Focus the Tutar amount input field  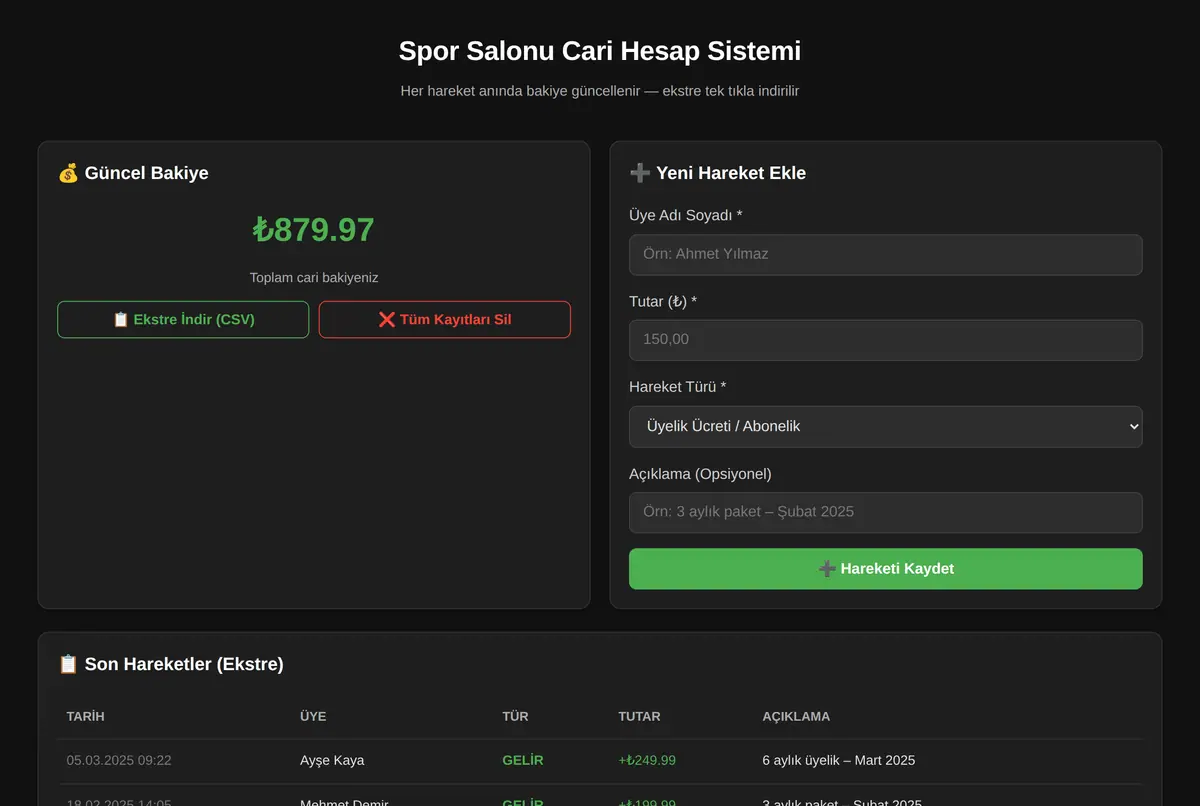tap(886, 340)
